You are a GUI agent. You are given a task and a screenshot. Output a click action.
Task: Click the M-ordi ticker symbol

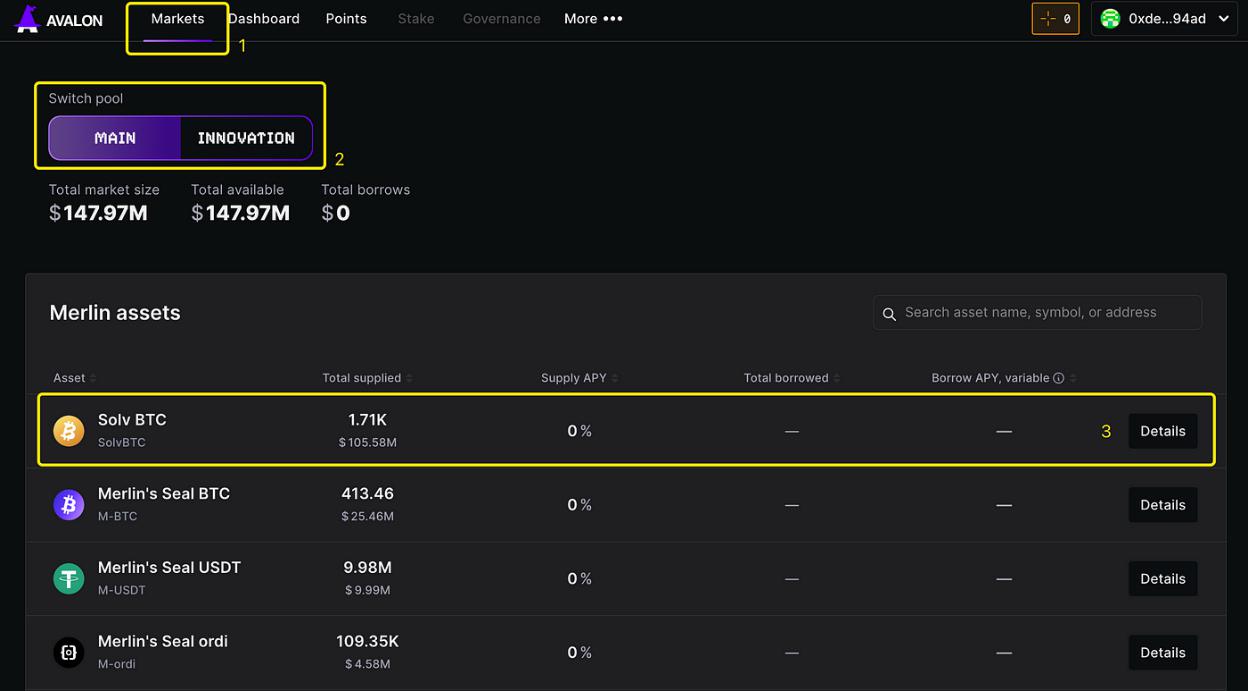point(117,664)
